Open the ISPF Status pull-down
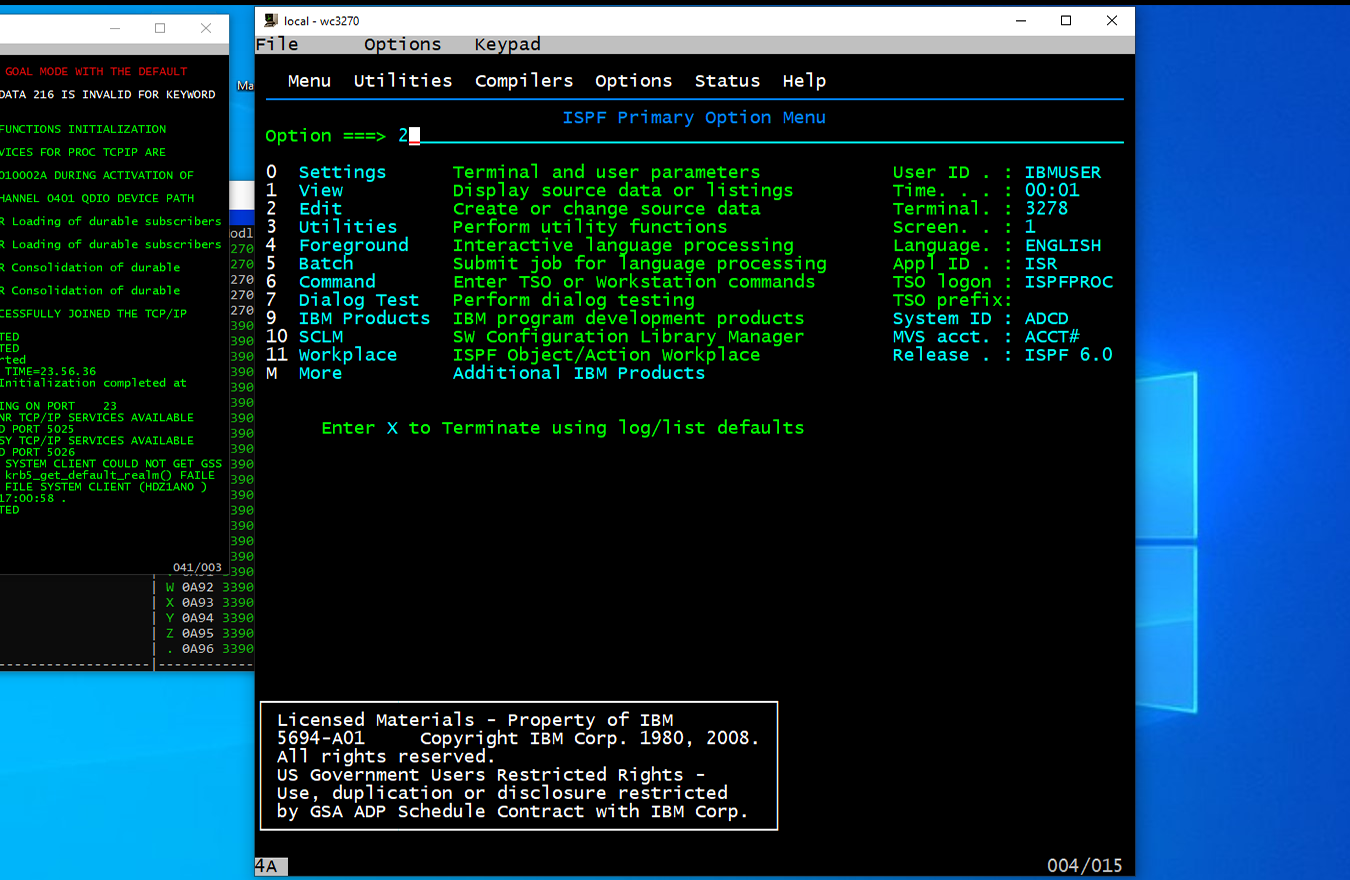The width and height of the screenshot is (1350, 880). coord(727,81)
